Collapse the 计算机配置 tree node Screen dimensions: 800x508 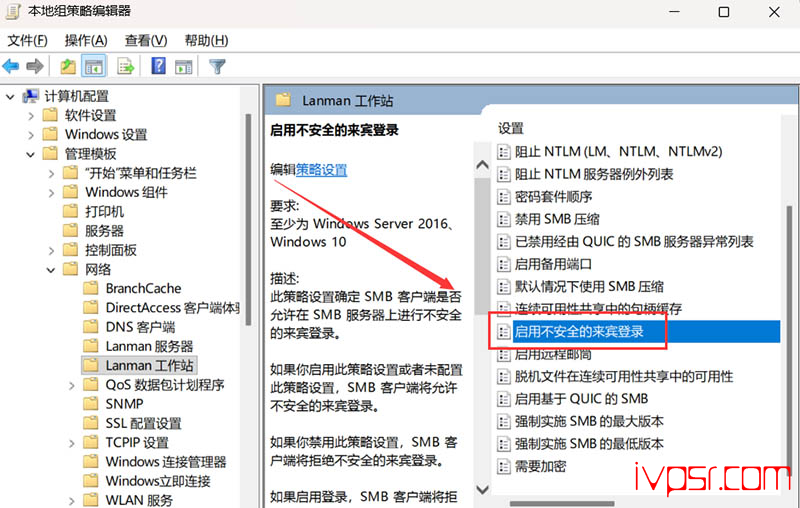[x=10, y=96]
